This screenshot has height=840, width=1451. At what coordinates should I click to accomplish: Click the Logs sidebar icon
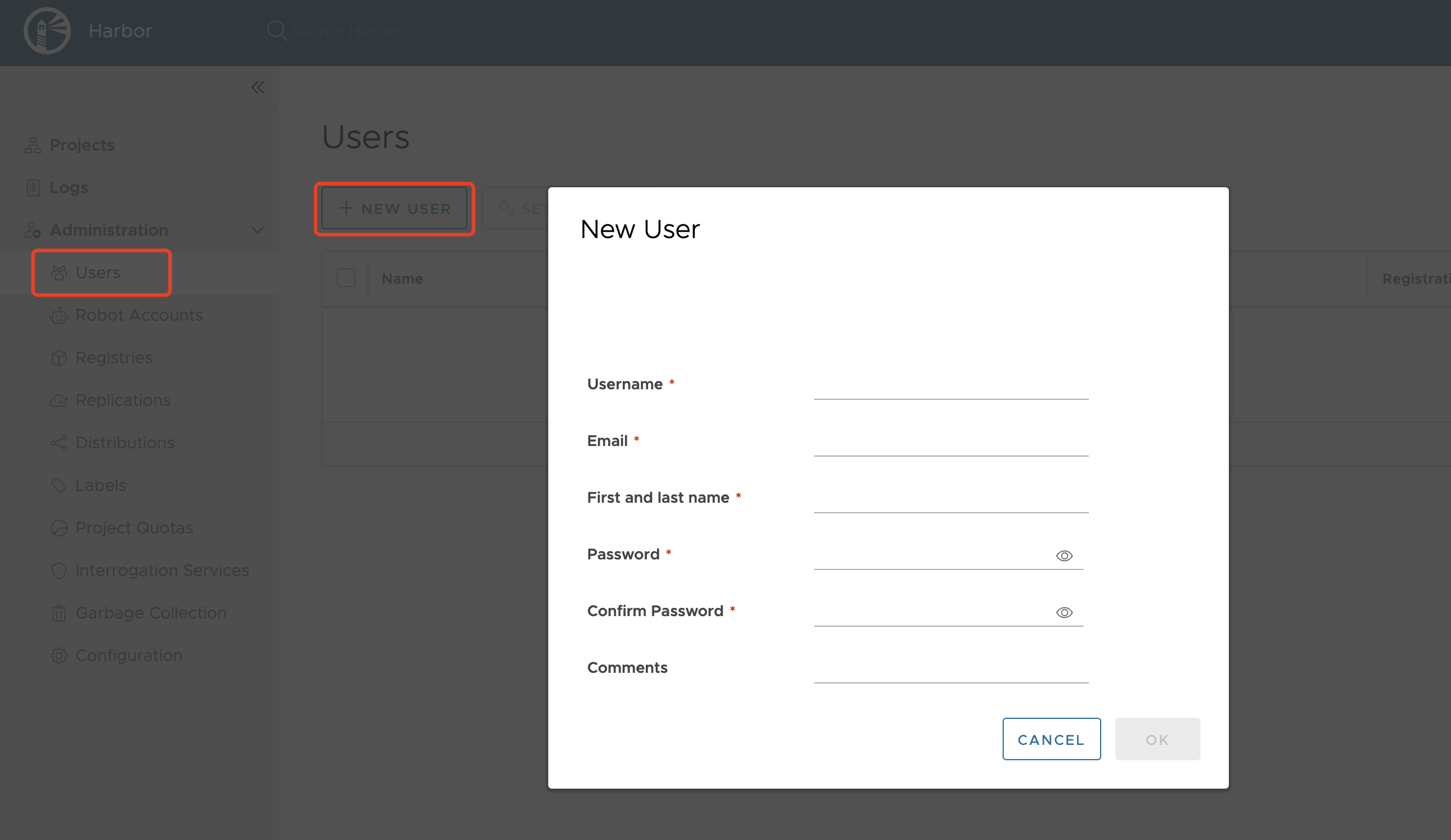pyautogui.click(x=33, y=188)
